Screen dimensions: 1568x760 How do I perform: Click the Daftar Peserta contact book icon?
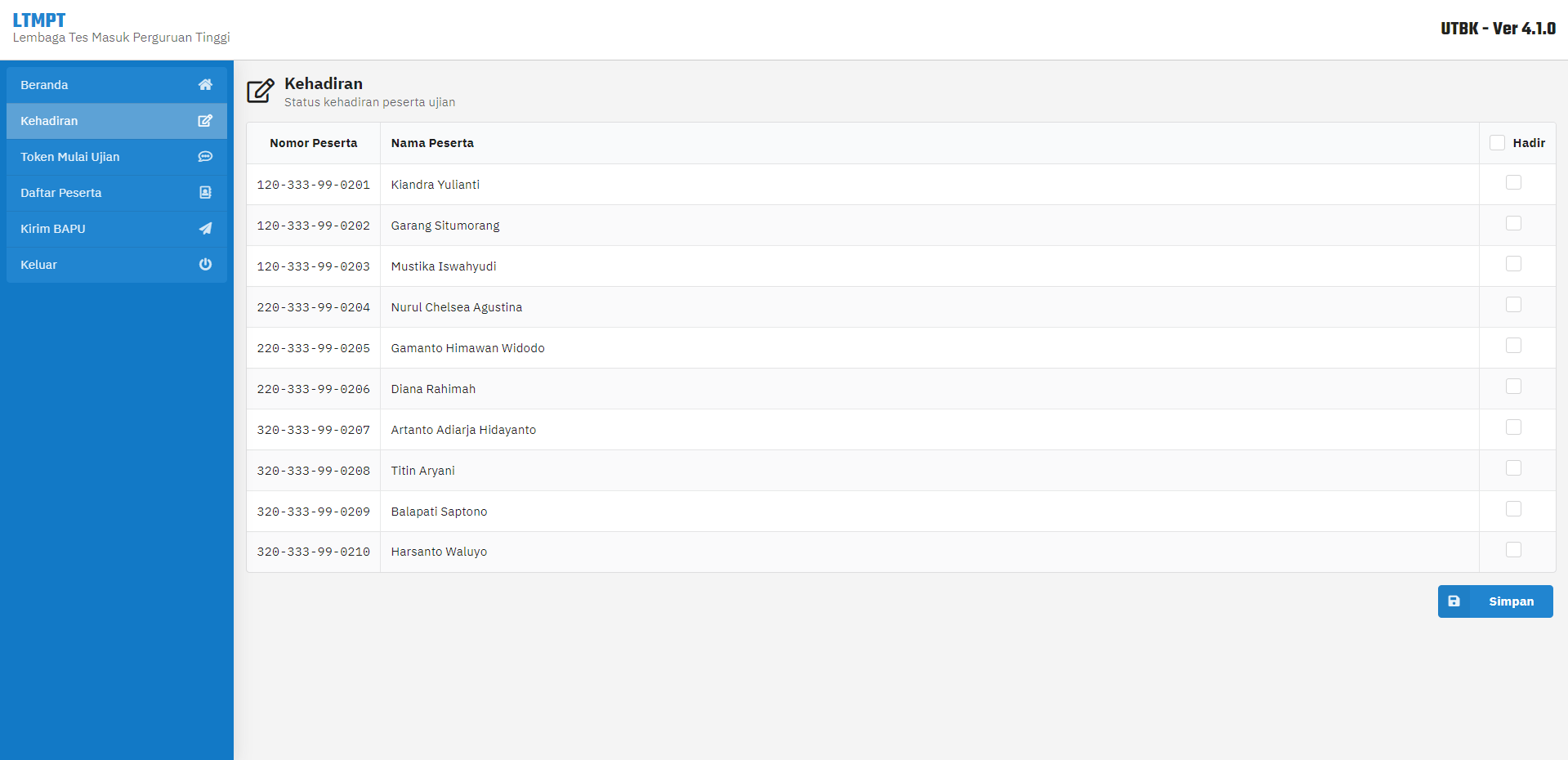205,193
